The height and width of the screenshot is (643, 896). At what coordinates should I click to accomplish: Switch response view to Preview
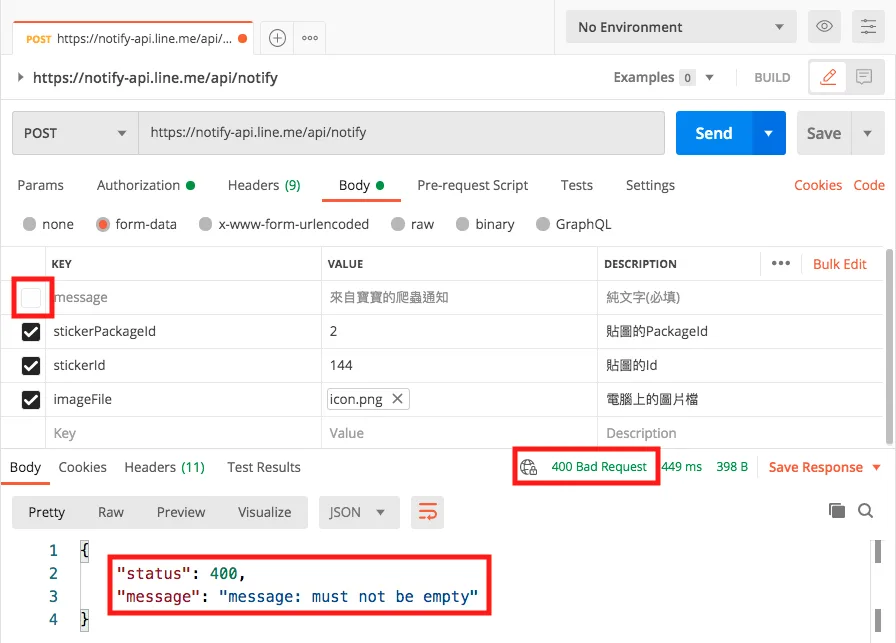click(181, 512)
